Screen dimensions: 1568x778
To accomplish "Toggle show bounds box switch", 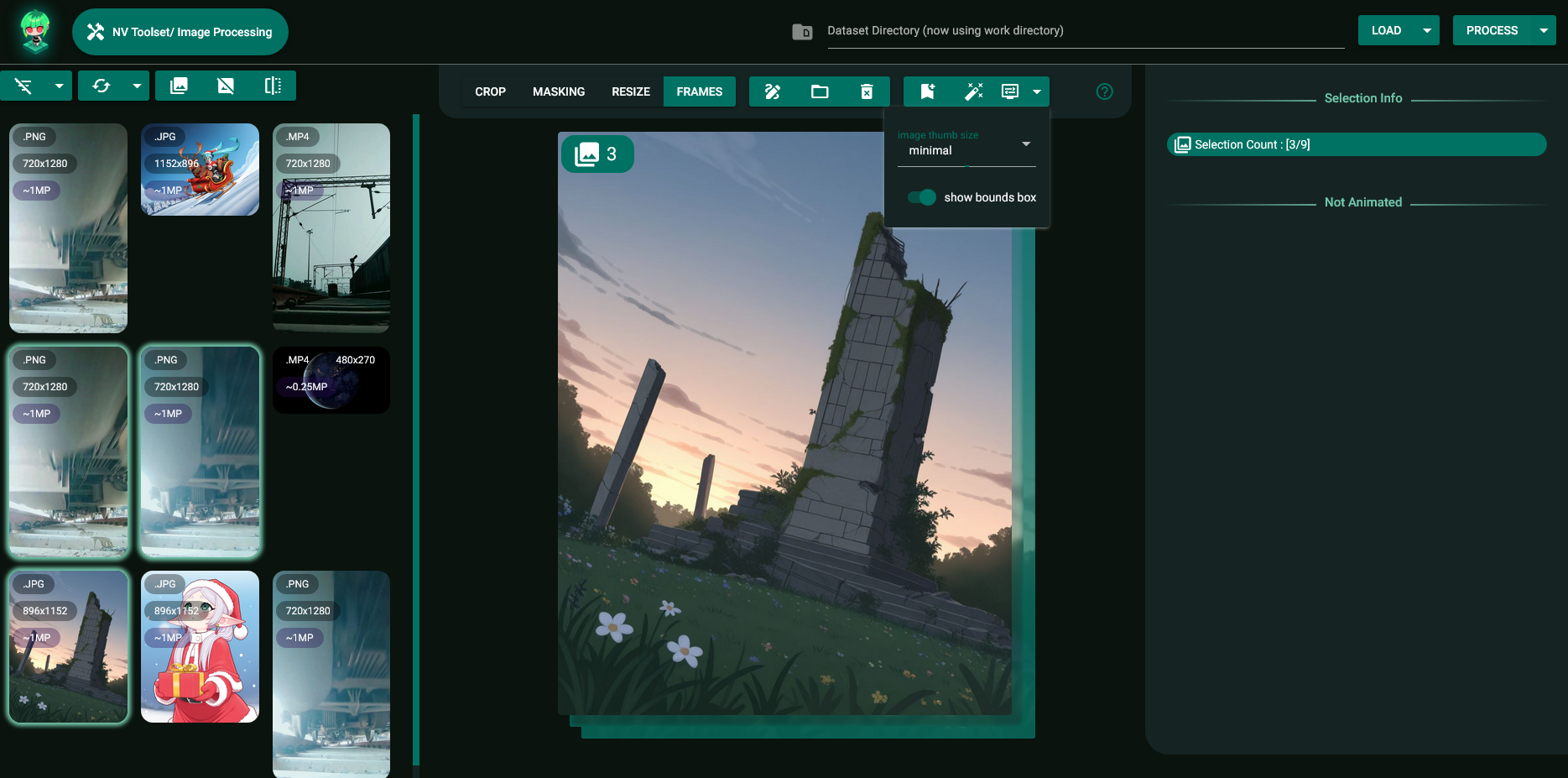I will pos(921,197).
